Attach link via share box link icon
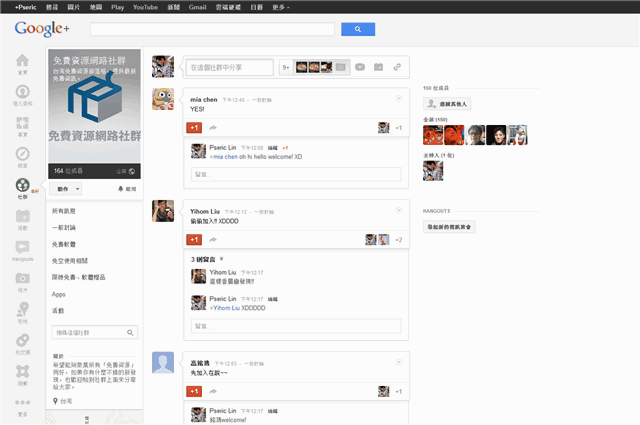Viewport: 640px width, 425px height. (397, 67)
